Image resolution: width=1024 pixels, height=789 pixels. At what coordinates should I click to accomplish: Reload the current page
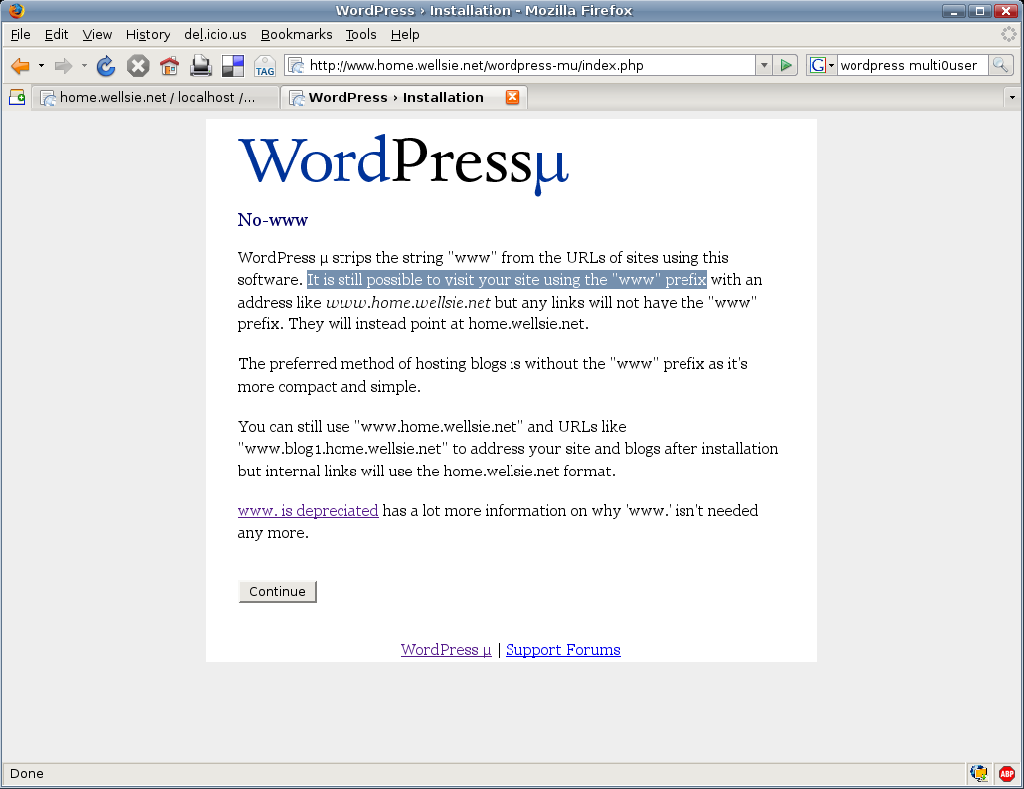(106, 66)
